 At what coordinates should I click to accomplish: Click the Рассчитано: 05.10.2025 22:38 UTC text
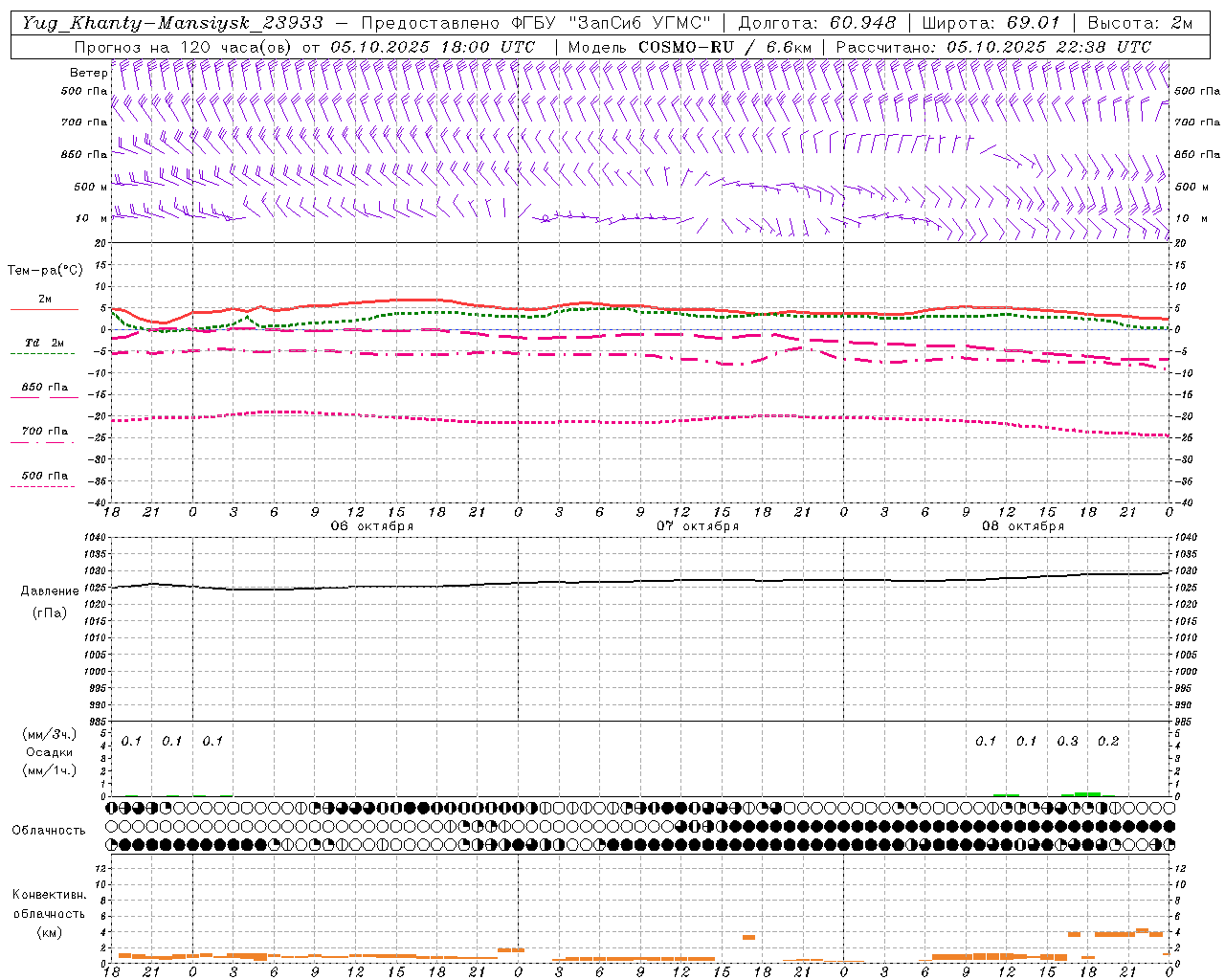pos(993,47)
